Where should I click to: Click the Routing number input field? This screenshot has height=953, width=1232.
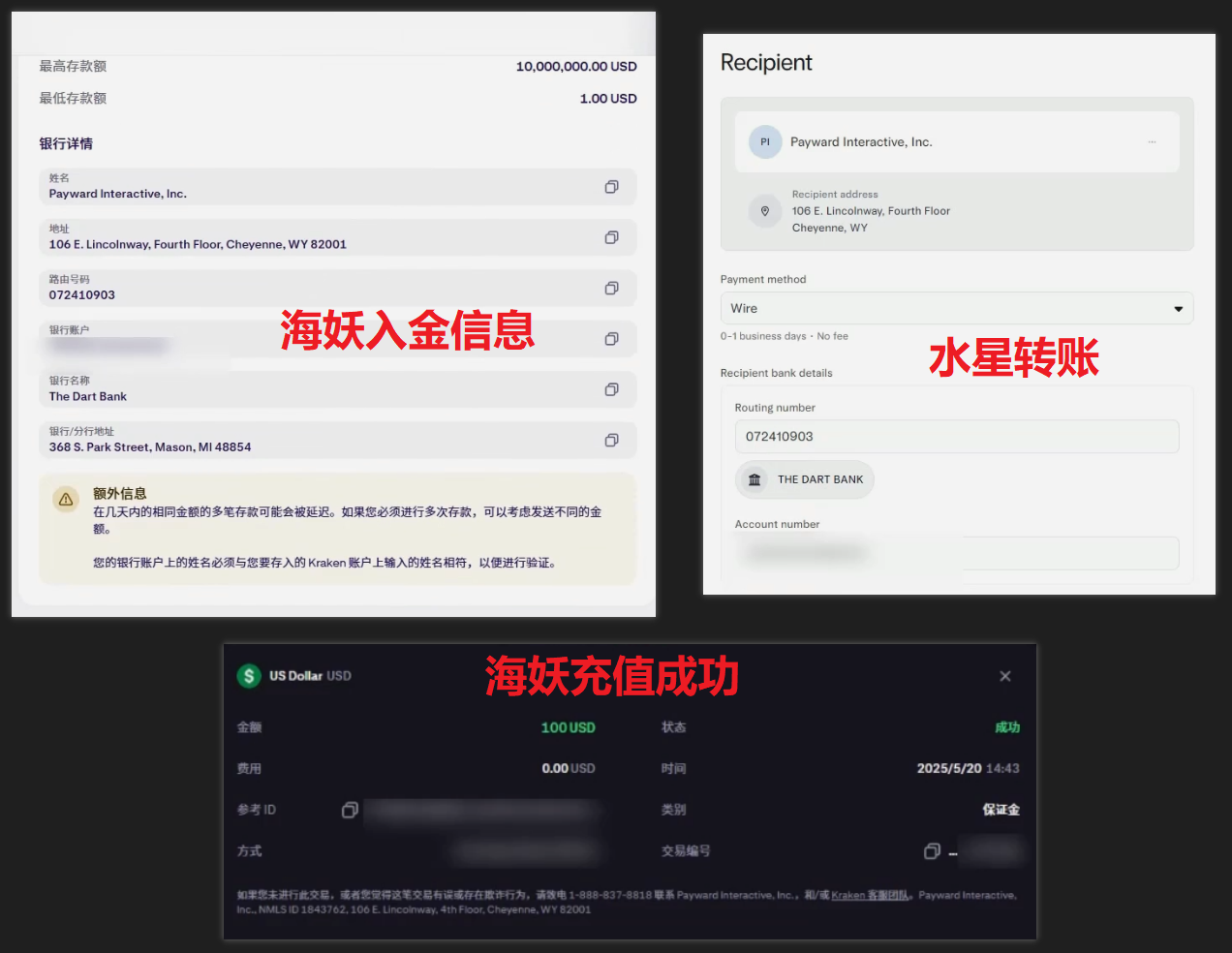pyautogui.click(x=957, y=437)
